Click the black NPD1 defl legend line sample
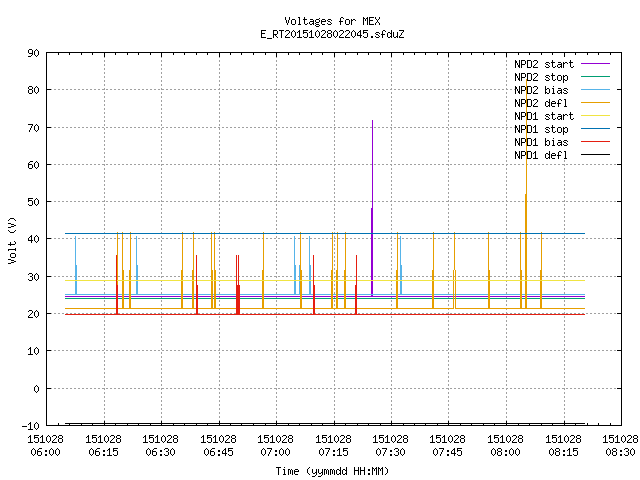Viewport: 640px width, 480px height. click(596, 155)
